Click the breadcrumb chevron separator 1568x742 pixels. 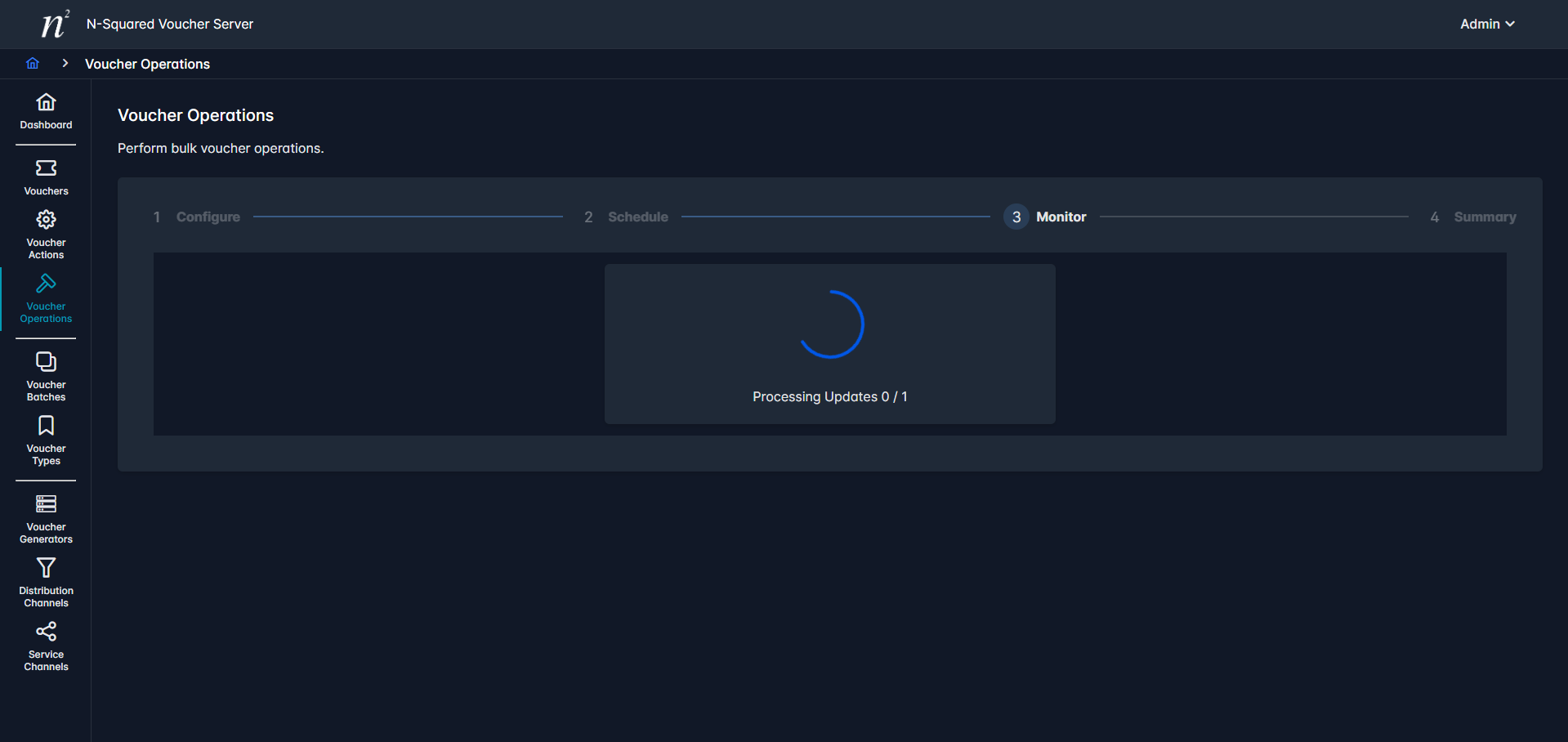pos(65,64)
